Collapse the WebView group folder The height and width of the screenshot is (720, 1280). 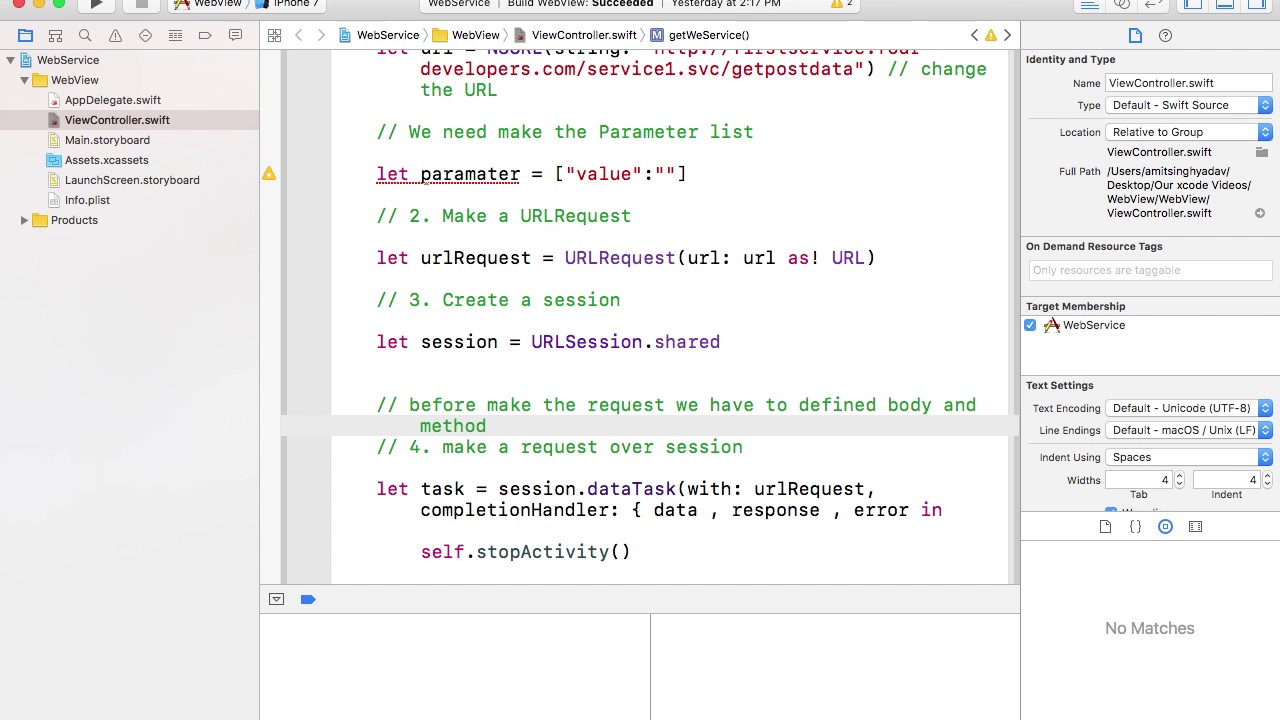[24, 80]
